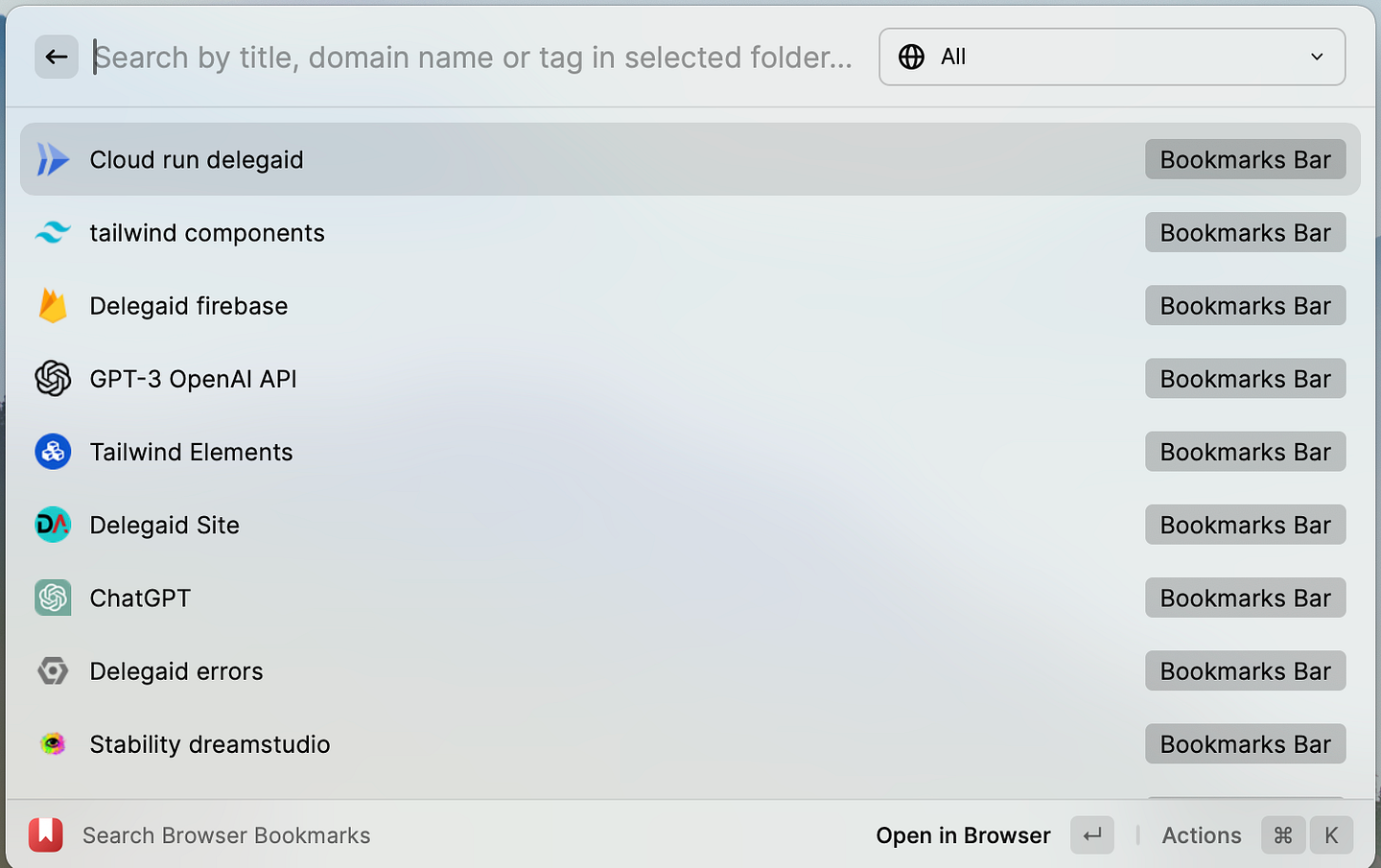Select the GPT-3 OpenAI API bookmark row
This screenshot has width=1381, height=868.
tap(384, 378)
